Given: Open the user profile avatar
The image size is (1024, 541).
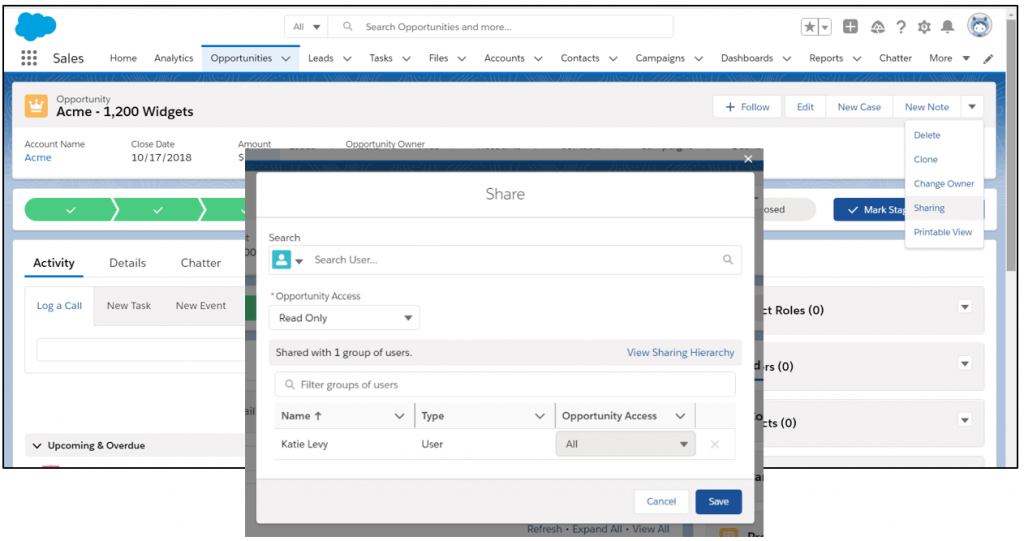Looking at the screenshot, I should point(980,26).
